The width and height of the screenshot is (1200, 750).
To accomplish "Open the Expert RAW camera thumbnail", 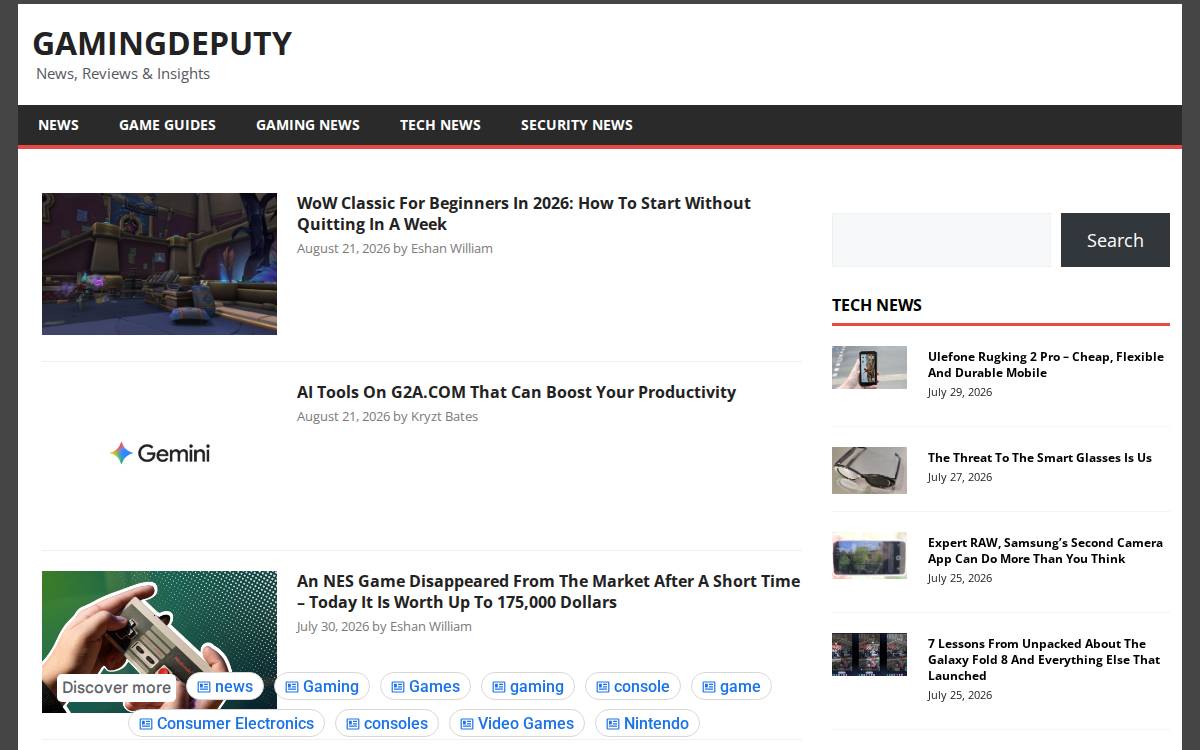I will (x=869, y=555).
